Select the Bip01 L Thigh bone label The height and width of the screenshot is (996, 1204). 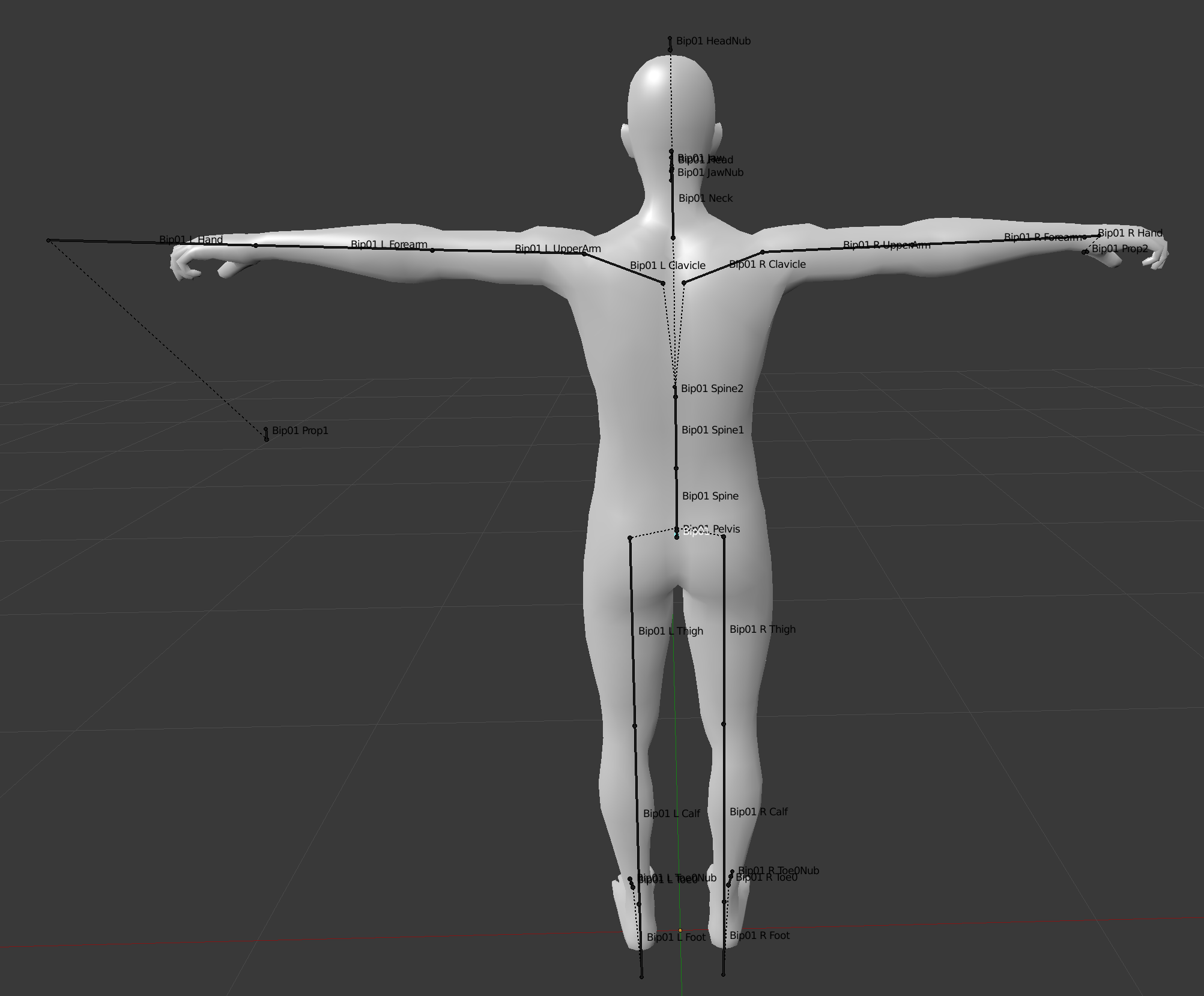point(671,631)
